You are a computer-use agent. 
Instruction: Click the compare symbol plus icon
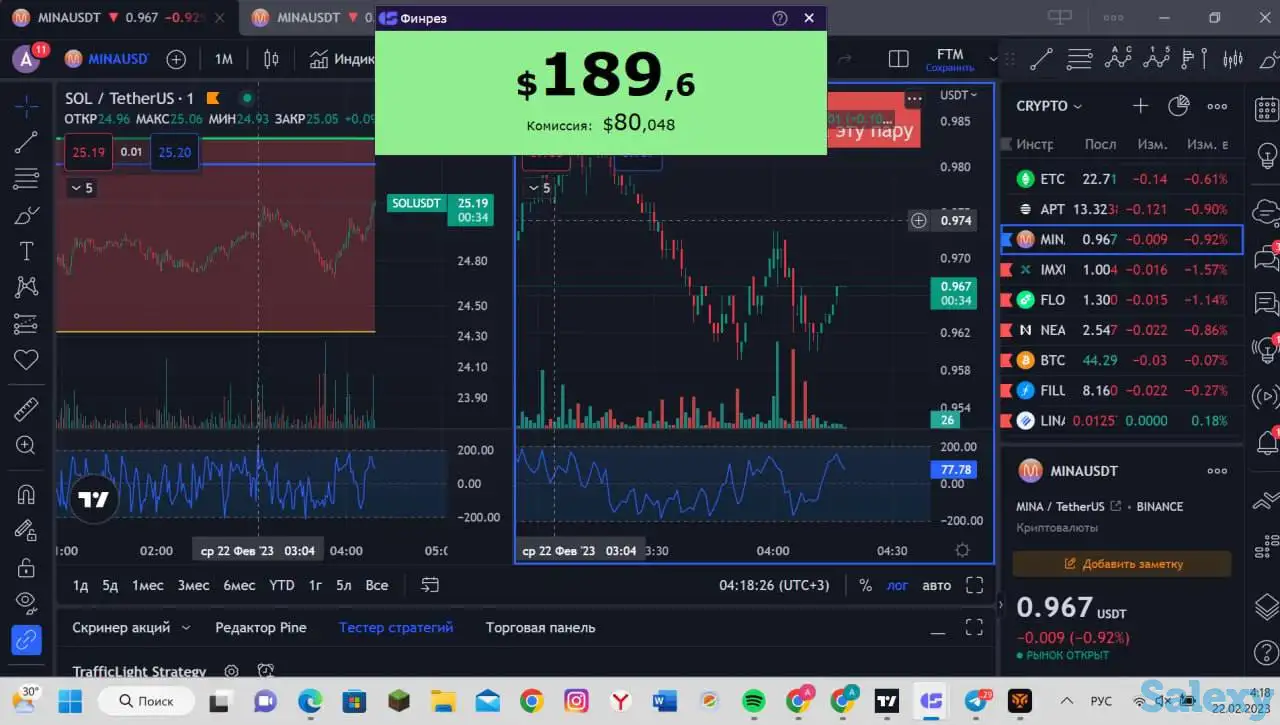176,59
